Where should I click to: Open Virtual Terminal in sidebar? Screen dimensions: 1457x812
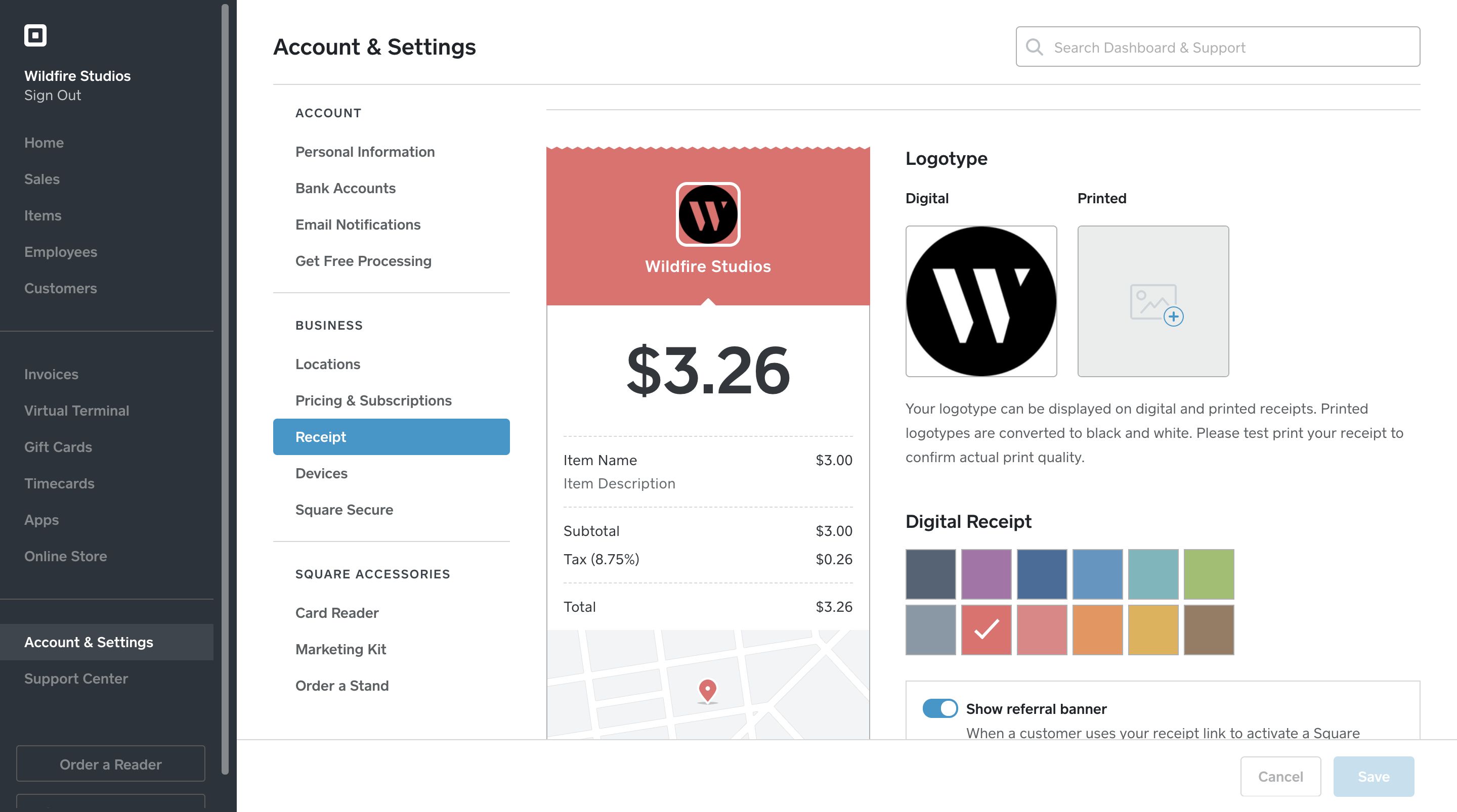[76, 411]
